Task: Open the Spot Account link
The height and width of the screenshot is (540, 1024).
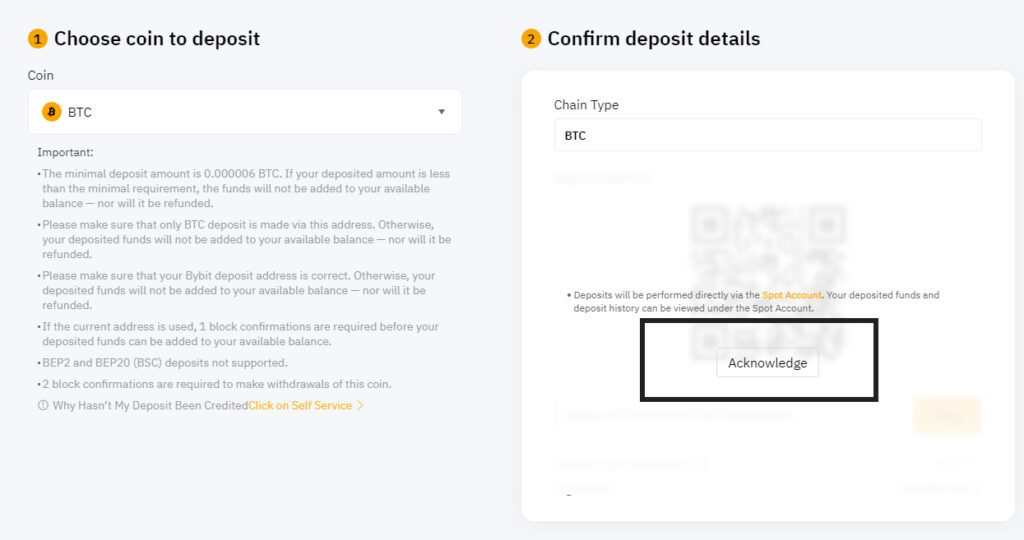Action: click(x=791, y=295)
